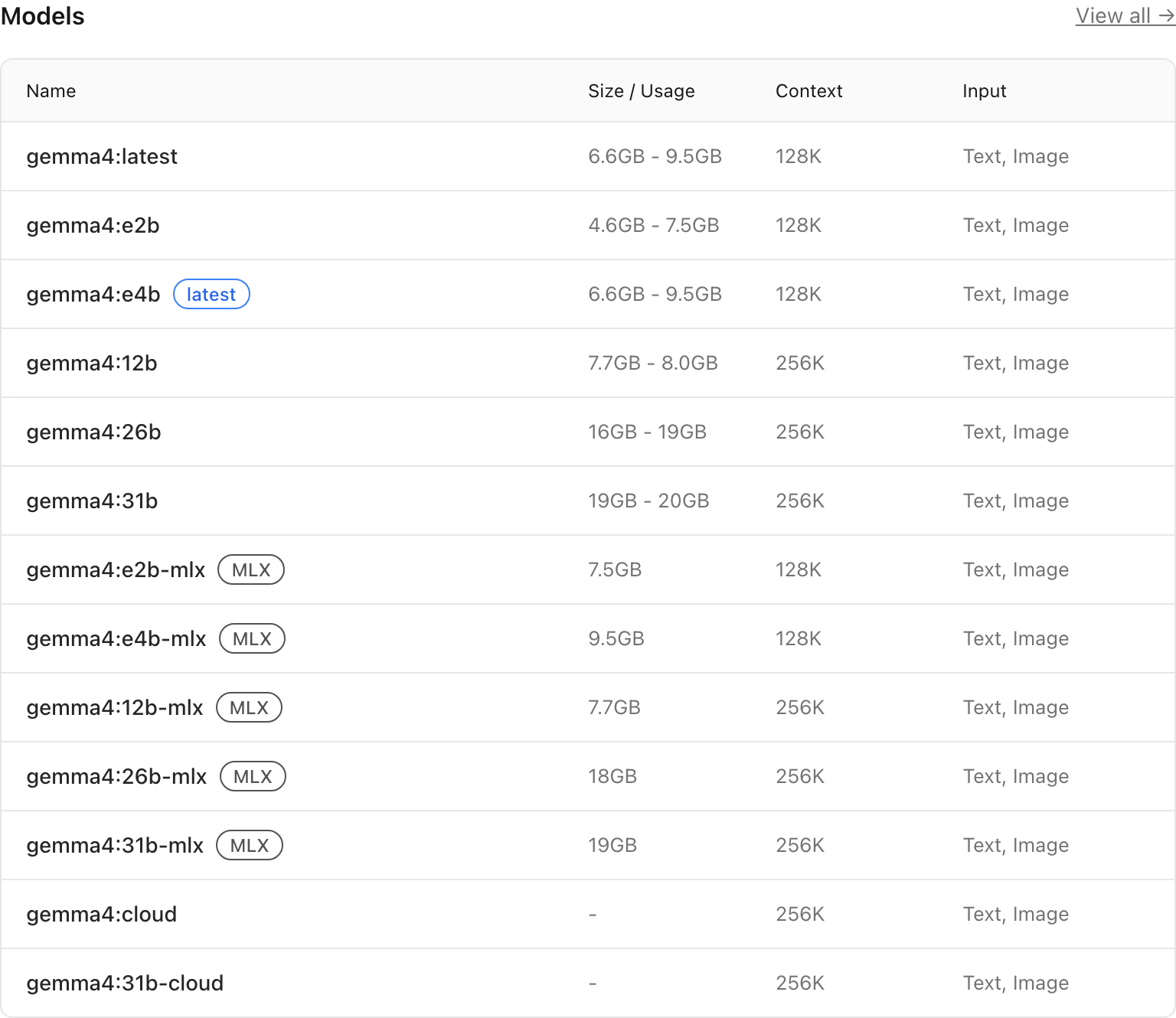The image size is (1176, 1018).
Task: Open the gemma4:e2b model
Action: (x=93, y=225)
